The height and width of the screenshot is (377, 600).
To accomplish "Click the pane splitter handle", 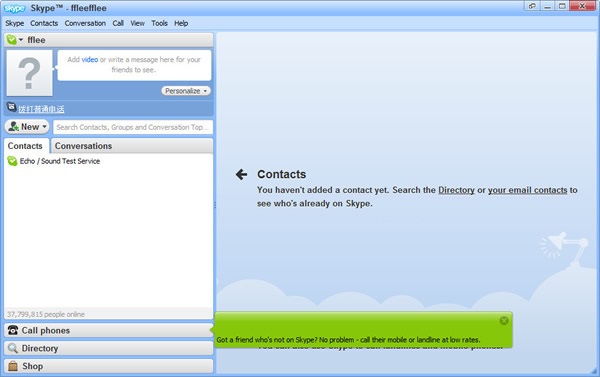I will pyautogui.click(x=215, y=205).
